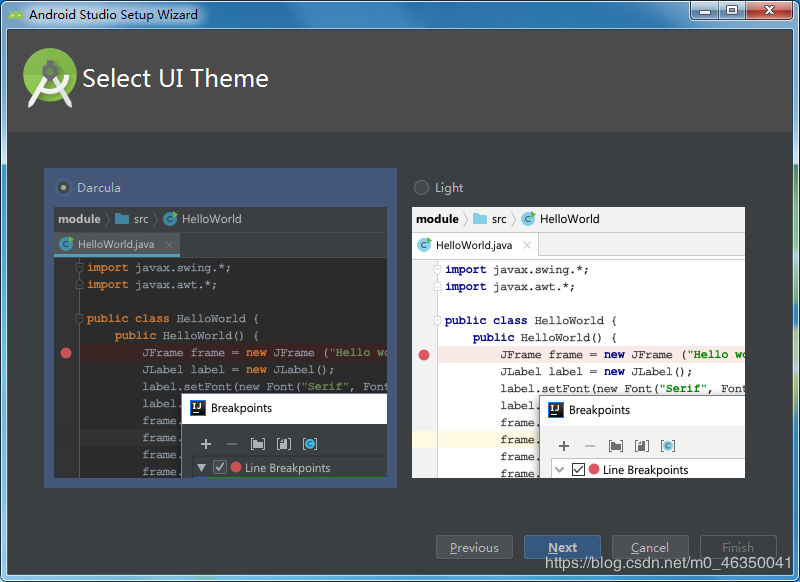Image resolution: width=800 pixels, height=582 pixels.
Task: Select the module breadcrumb item in Light preview
Action: point(438,219)
